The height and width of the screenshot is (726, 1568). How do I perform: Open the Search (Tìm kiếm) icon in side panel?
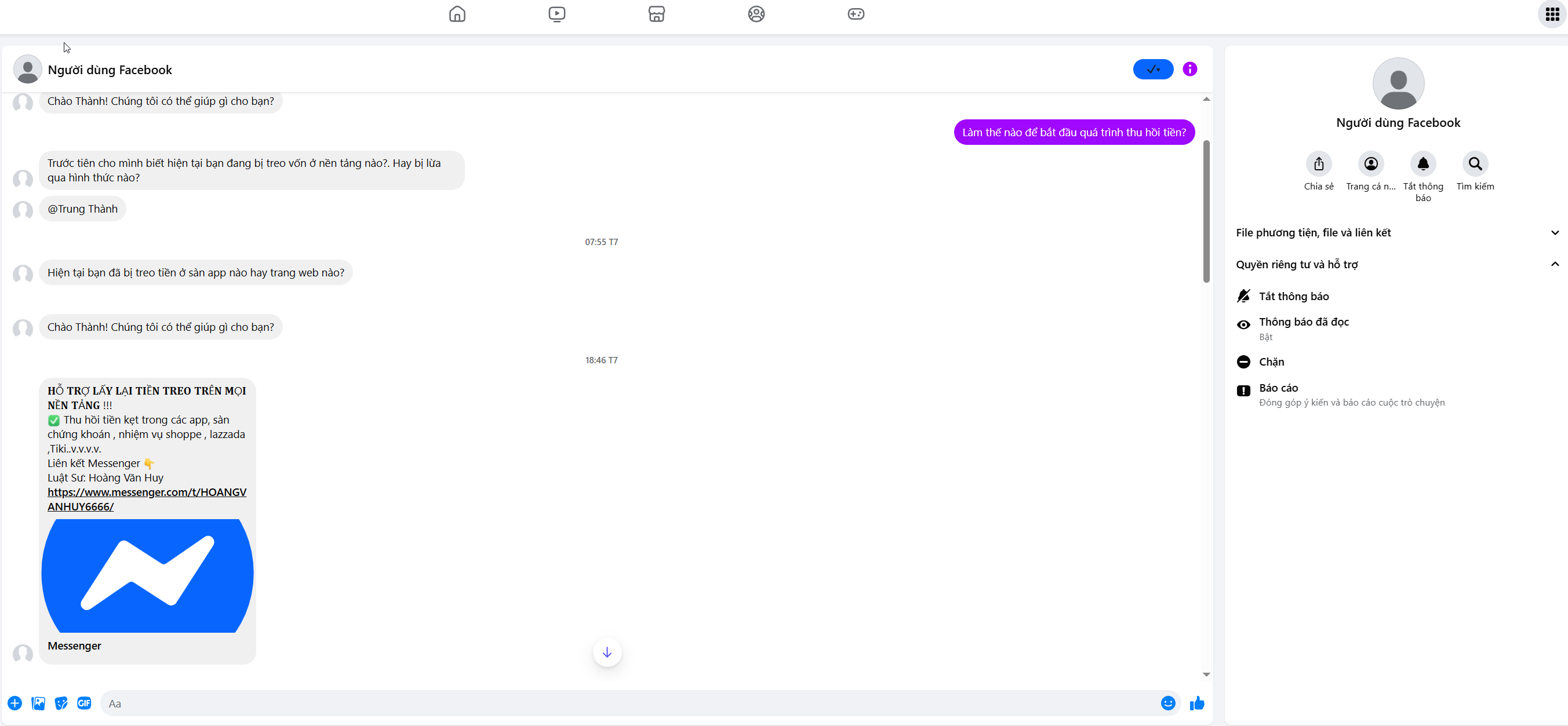(1475, 164)
